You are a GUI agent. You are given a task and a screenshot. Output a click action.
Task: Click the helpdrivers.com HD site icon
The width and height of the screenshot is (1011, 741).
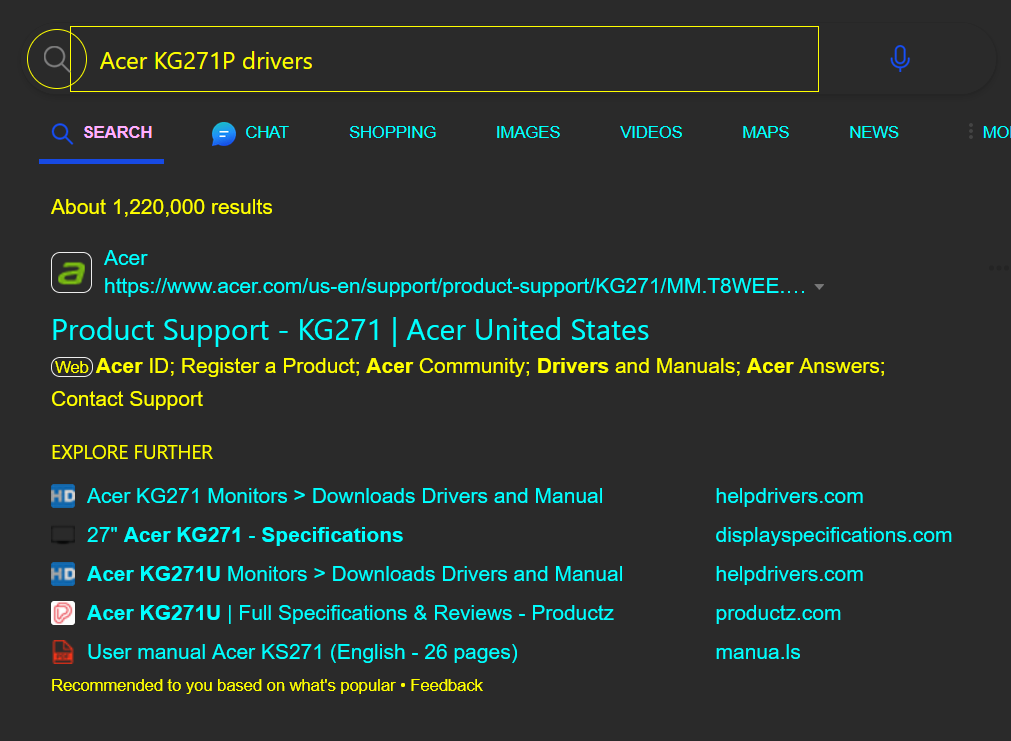(x=62, y=495)
